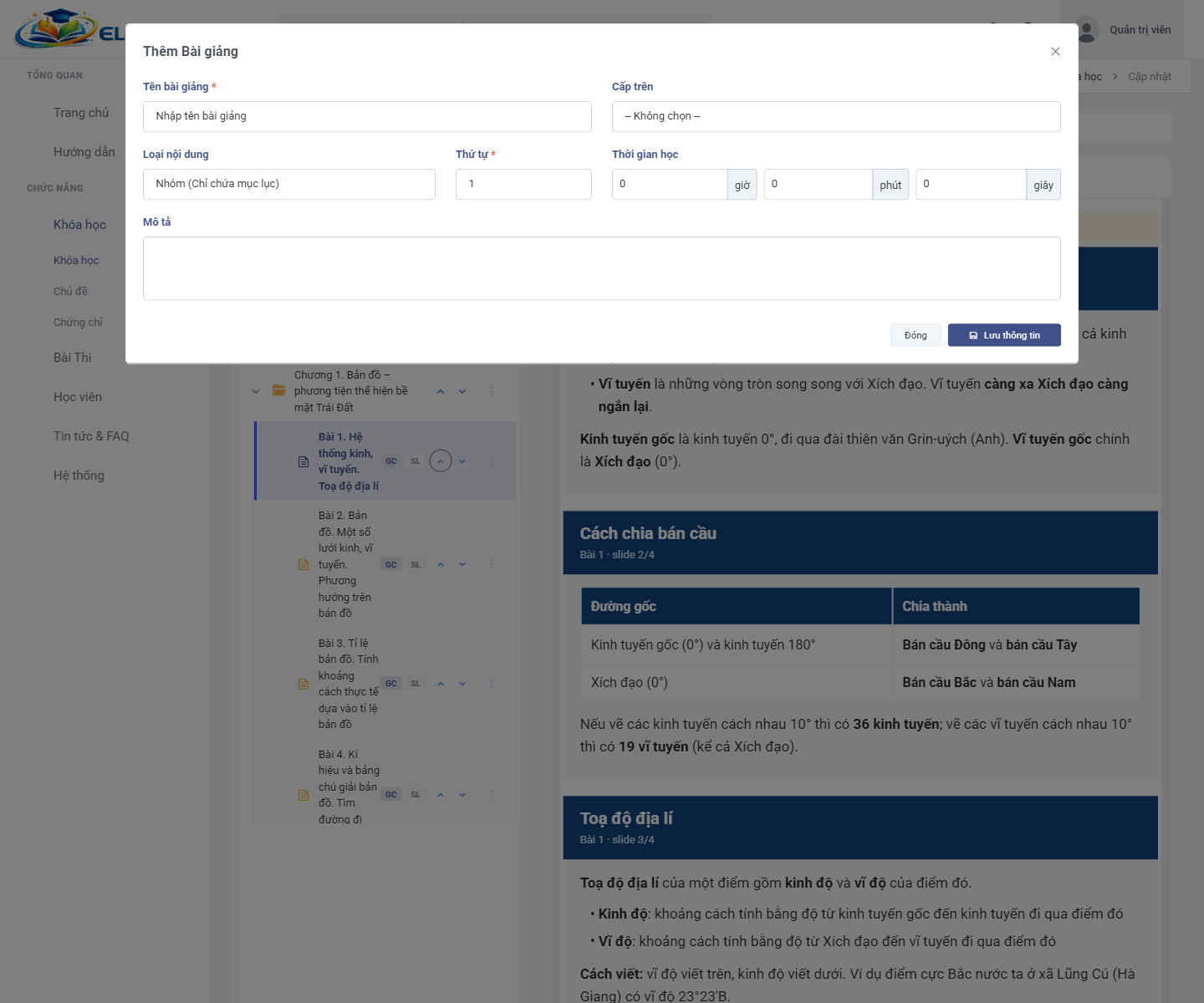Click the user avatar icon in the header

point(1086,30)
